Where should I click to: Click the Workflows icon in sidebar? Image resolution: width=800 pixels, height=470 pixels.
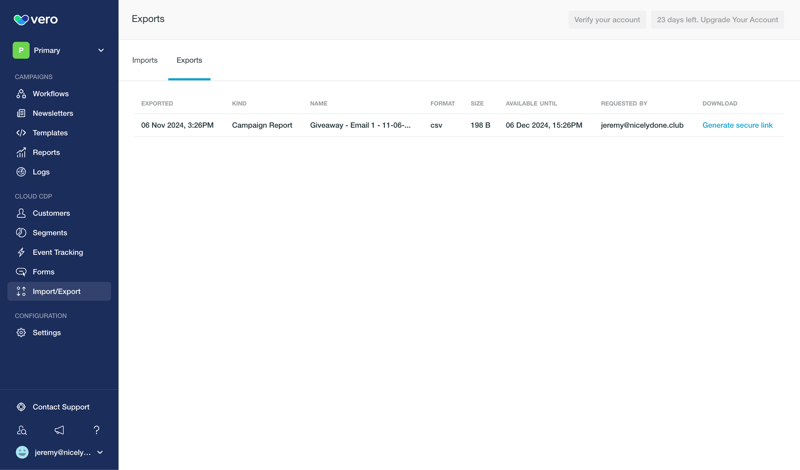click(21, 94)
